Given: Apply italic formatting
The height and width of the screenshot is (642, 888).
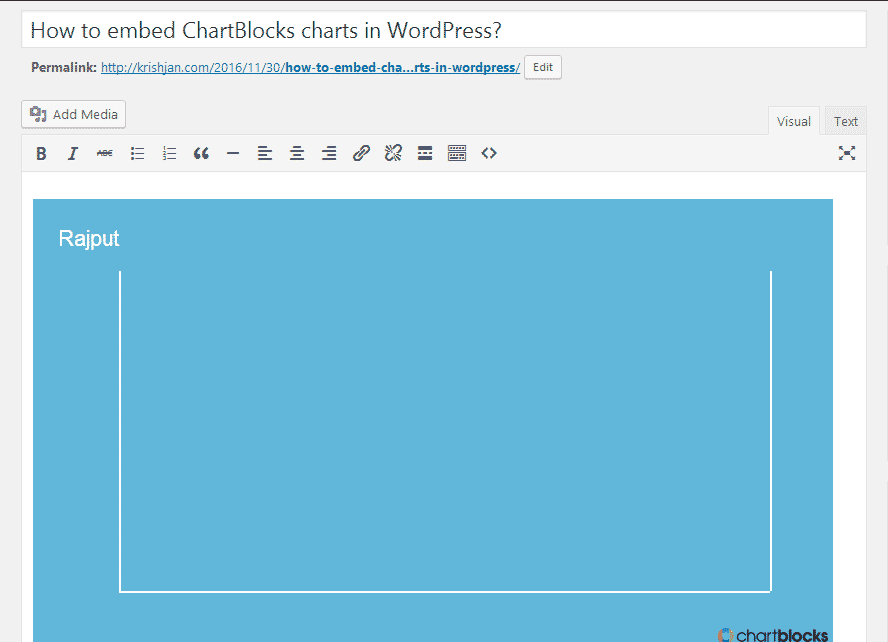Looking at the screenshot, I should 72,153.
